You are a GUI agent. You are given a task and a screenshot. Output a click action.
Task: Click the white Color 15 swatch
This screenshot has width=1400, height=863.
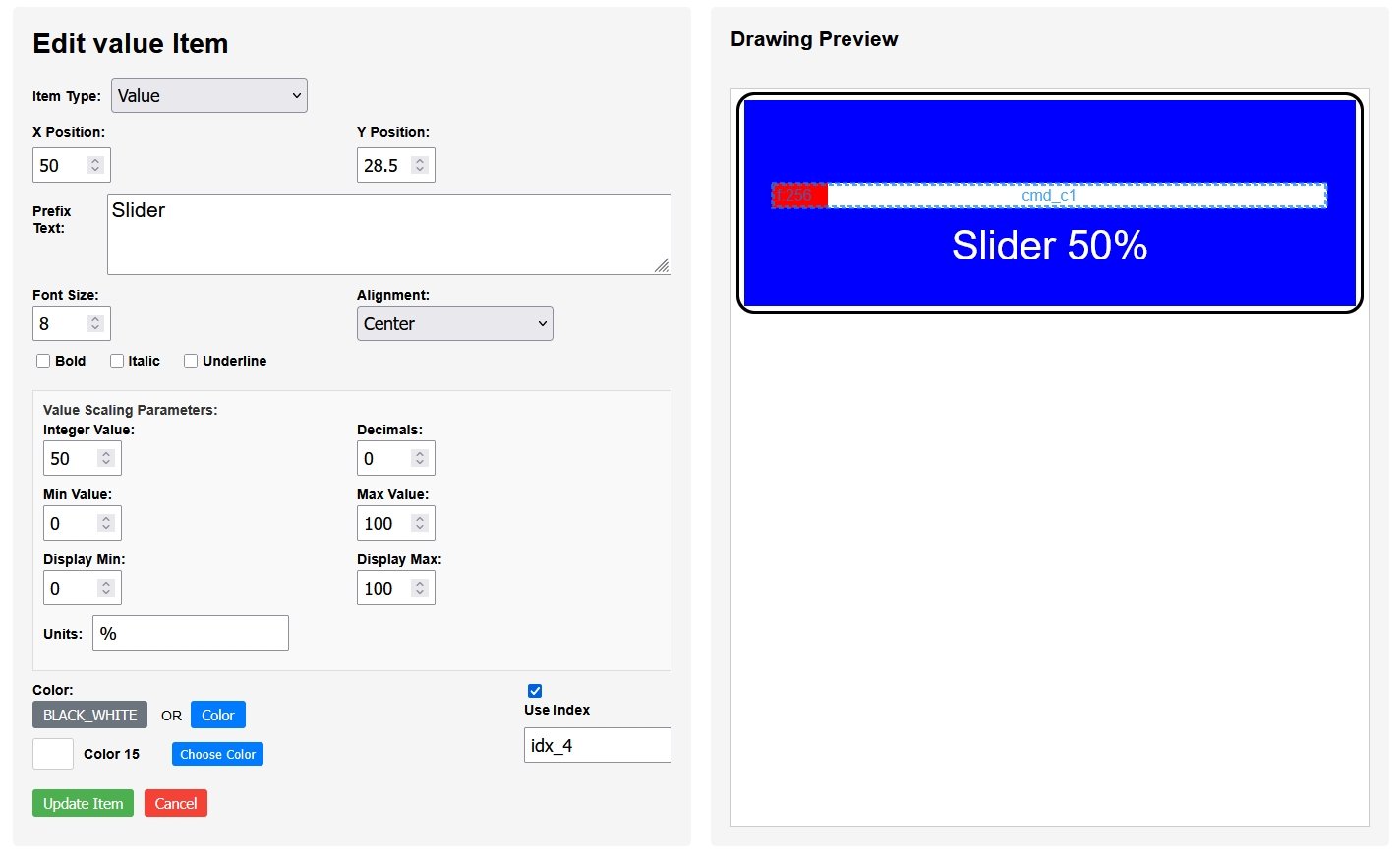tap(53, 754)
